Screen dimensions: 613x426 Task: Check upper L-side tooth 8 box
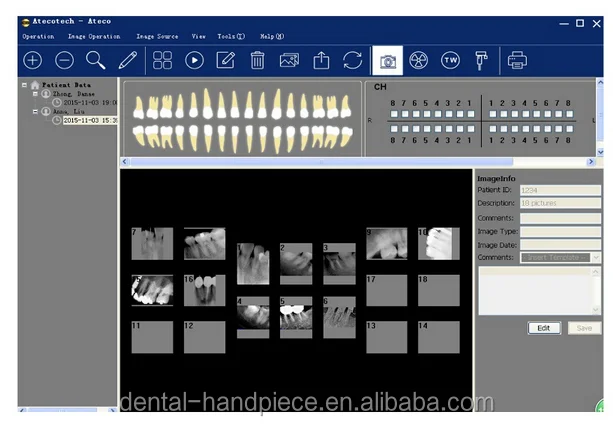570,114
